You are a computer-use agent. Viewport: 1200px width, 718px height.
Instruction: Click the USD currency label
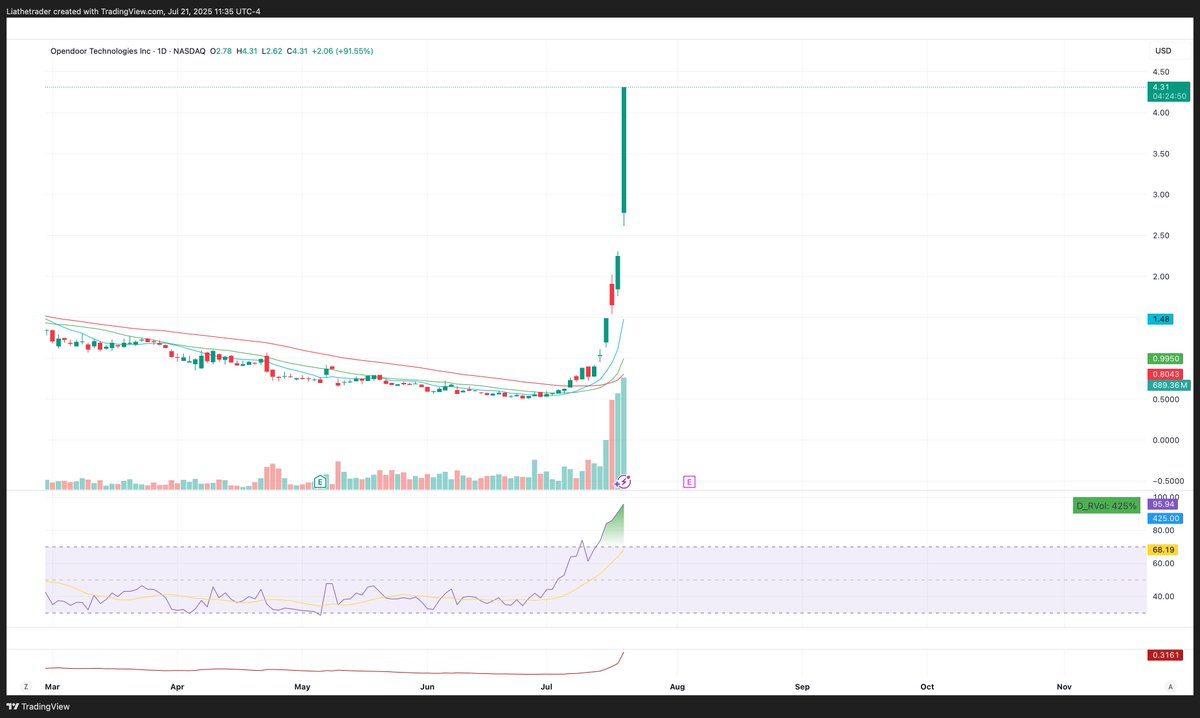click(x=1163, y=50)
